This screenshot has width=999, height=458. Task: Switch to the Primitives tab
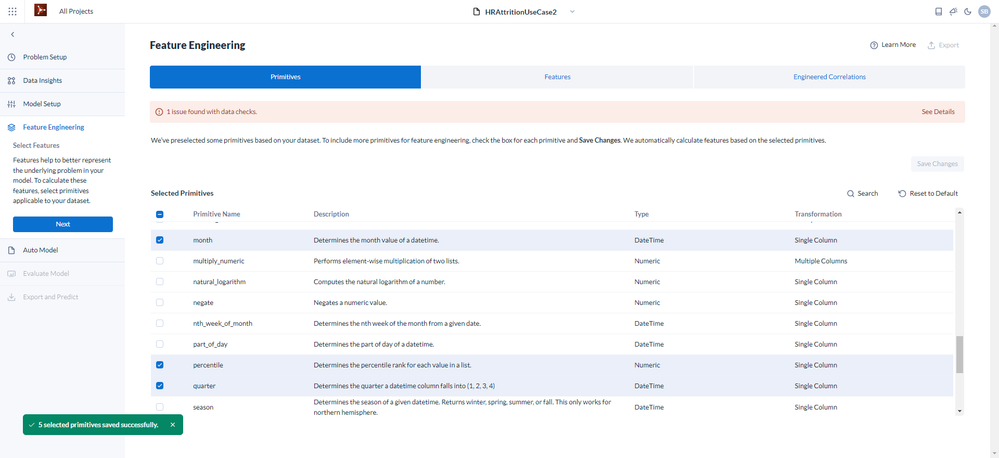click(x=285, y=77)
